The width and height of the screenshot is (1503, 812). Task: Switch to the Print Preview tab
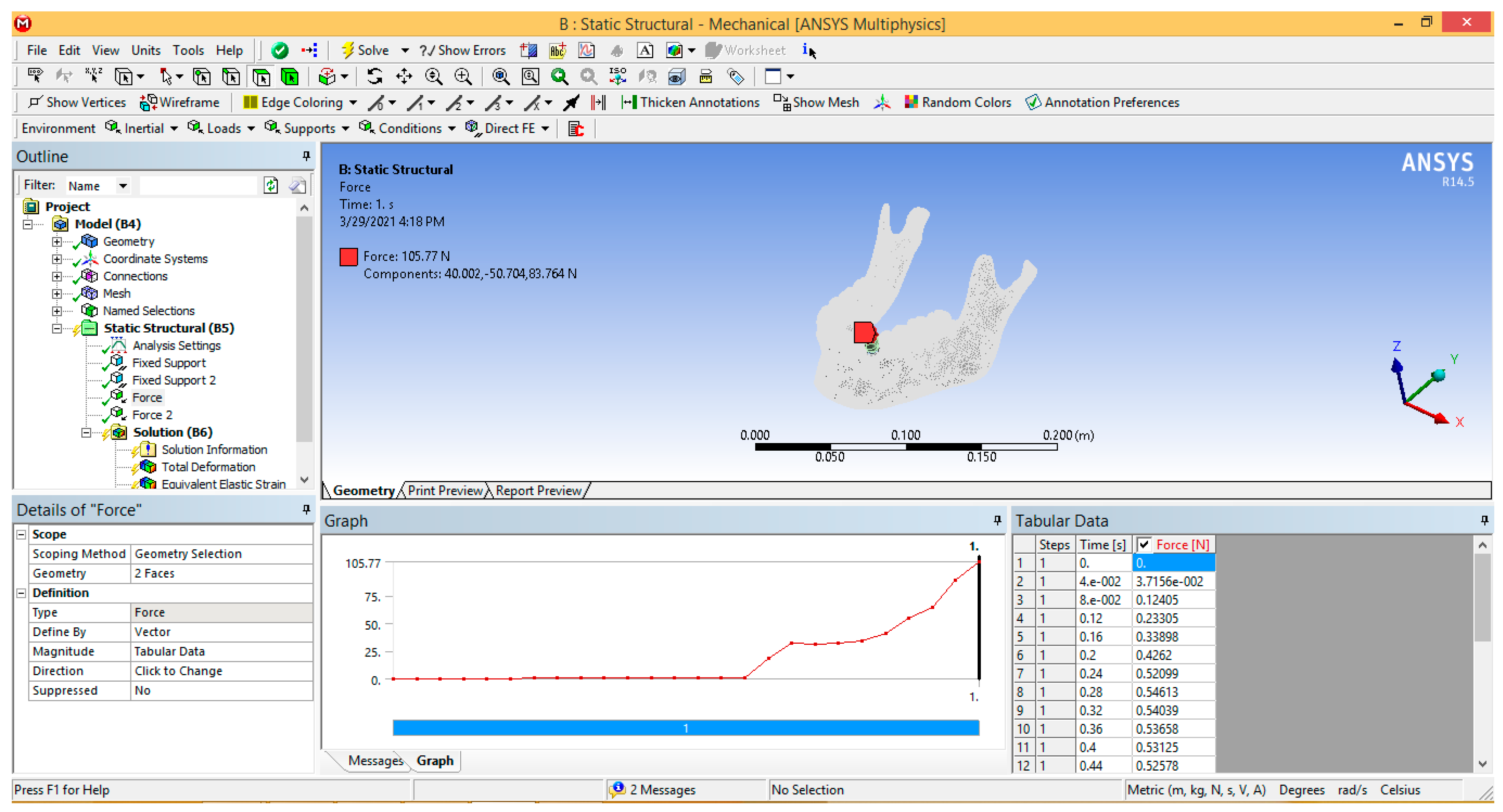pyautogui.click(x=445, y=491)
